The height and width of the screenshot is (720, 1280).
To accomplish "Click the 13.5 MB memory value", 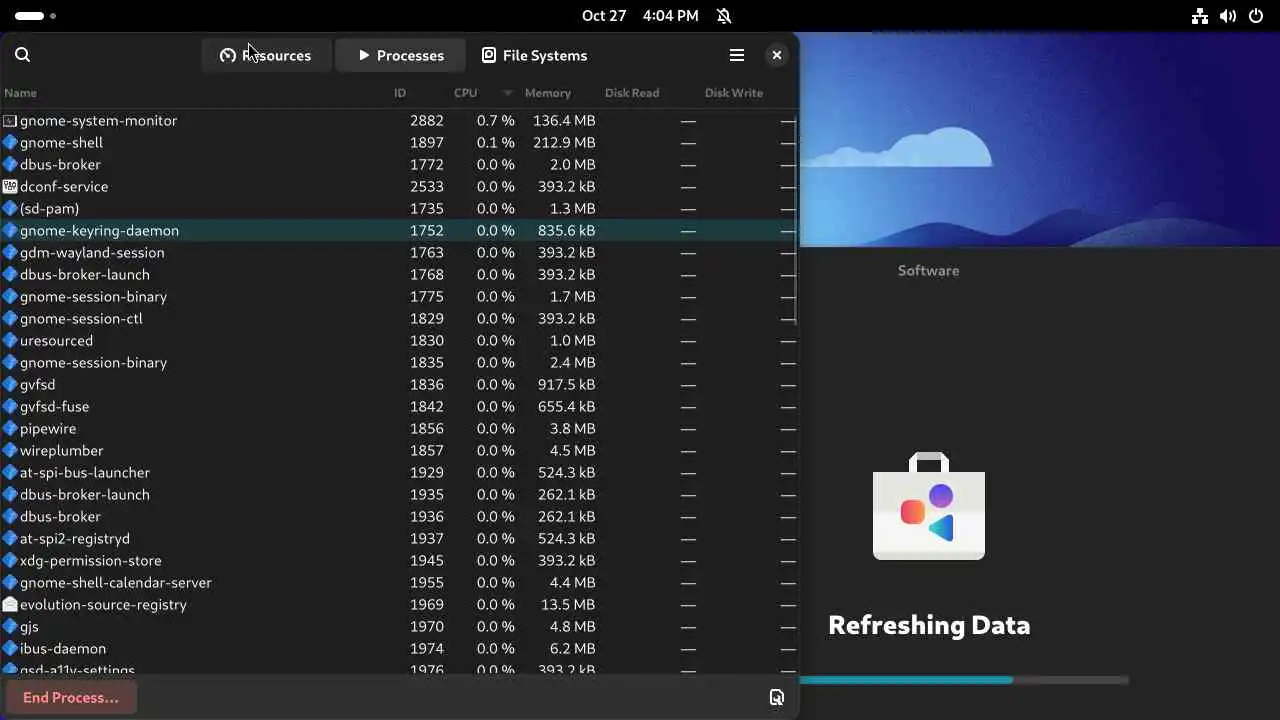I will click(x=568, y=604).
